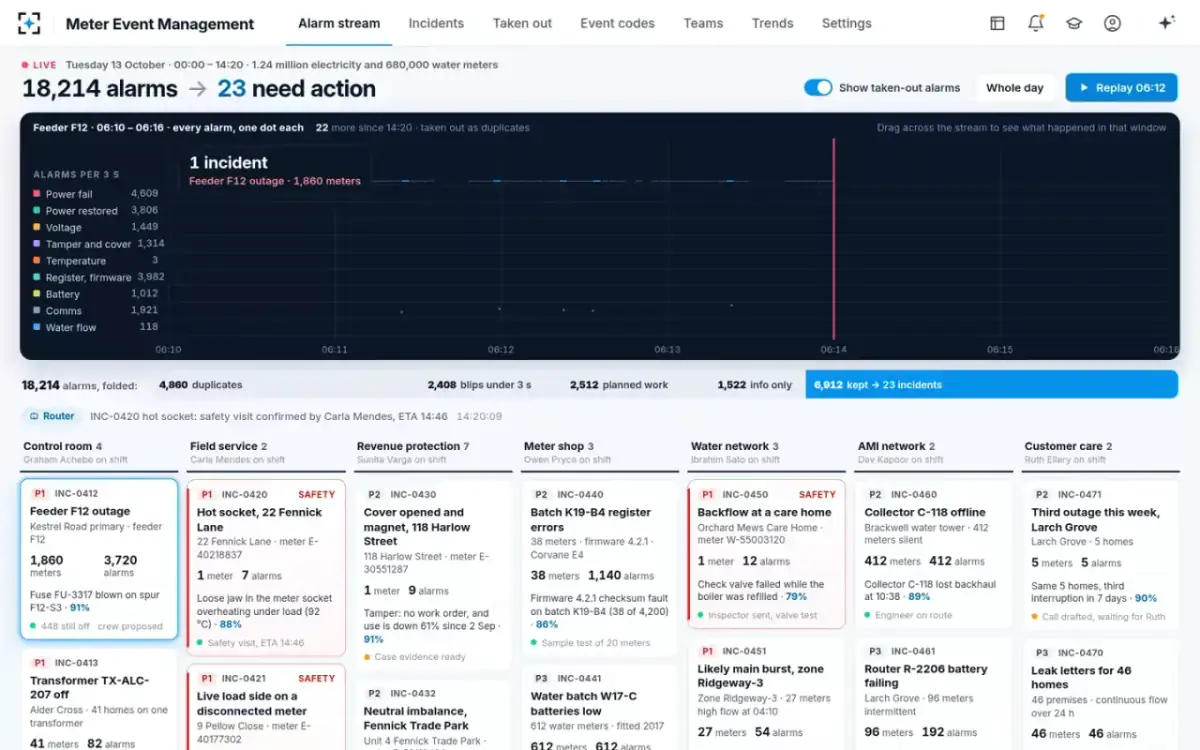Click the Control room column header
Image resolution: width=1200 pixels, height=750 pixels.
coord(100,452)
